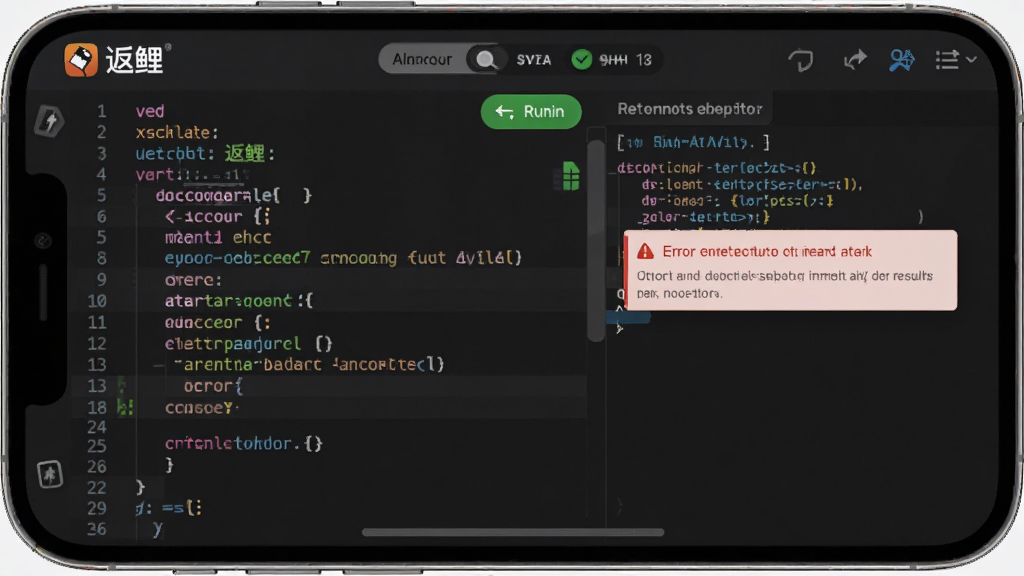
Task: Click the undo arrow icon in header
Action: [801, 61]
